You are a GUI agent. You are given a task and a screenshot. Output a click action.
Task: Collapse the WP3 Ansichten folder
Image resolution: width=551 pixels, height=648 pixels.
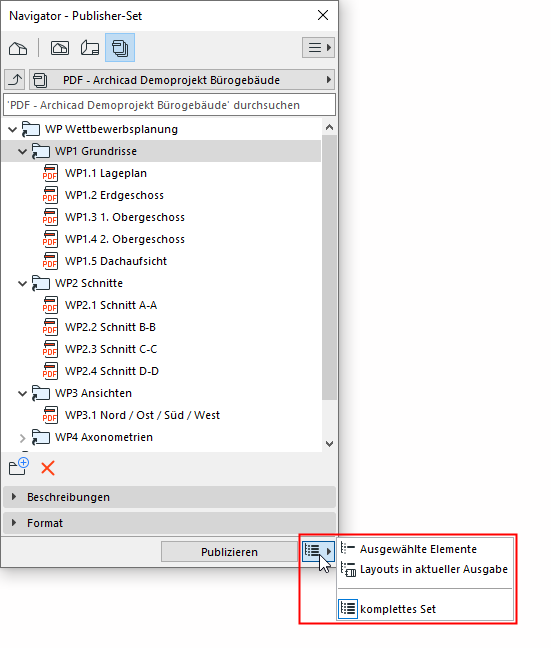tap(22, 393)
